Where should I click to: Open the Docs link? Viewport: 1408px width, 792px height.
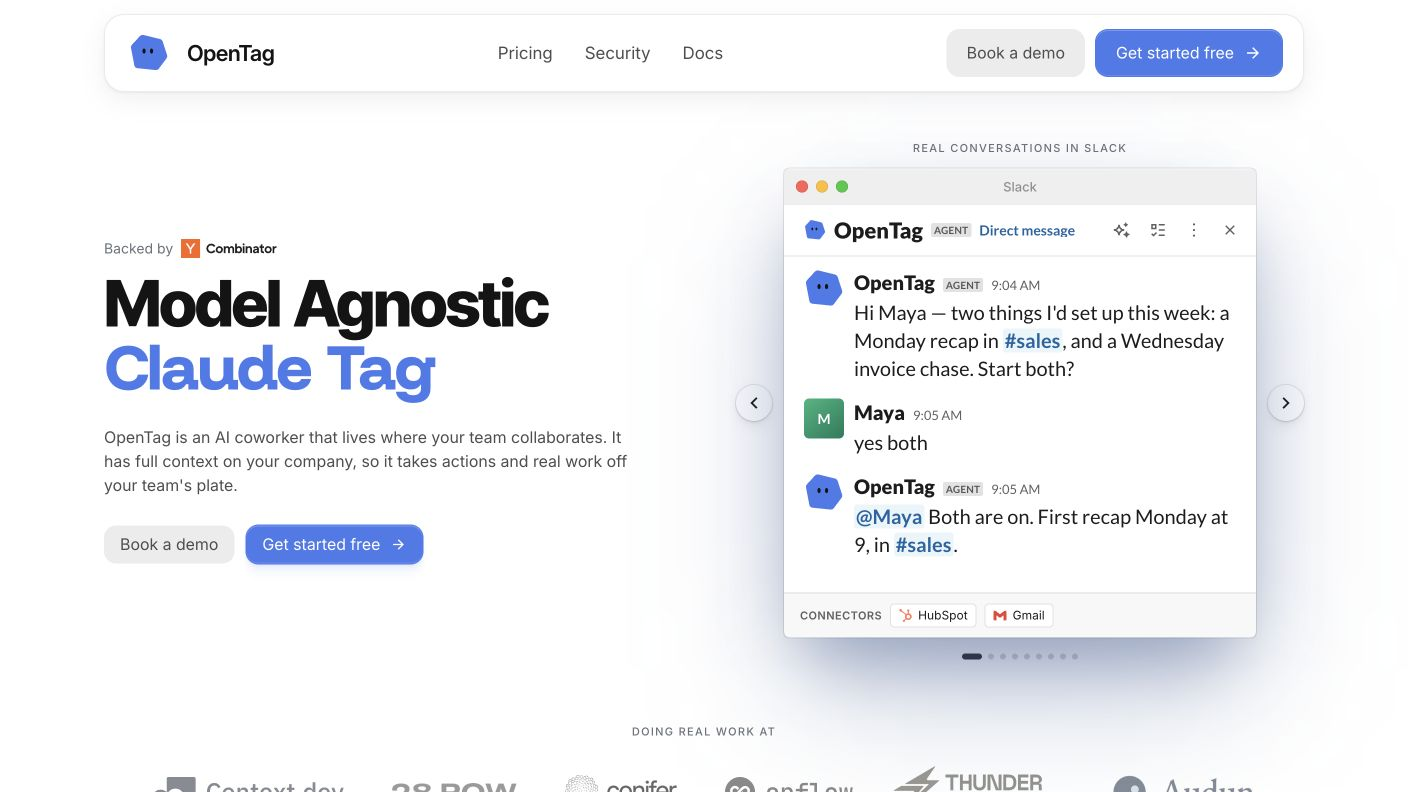(x=702, y=53)
